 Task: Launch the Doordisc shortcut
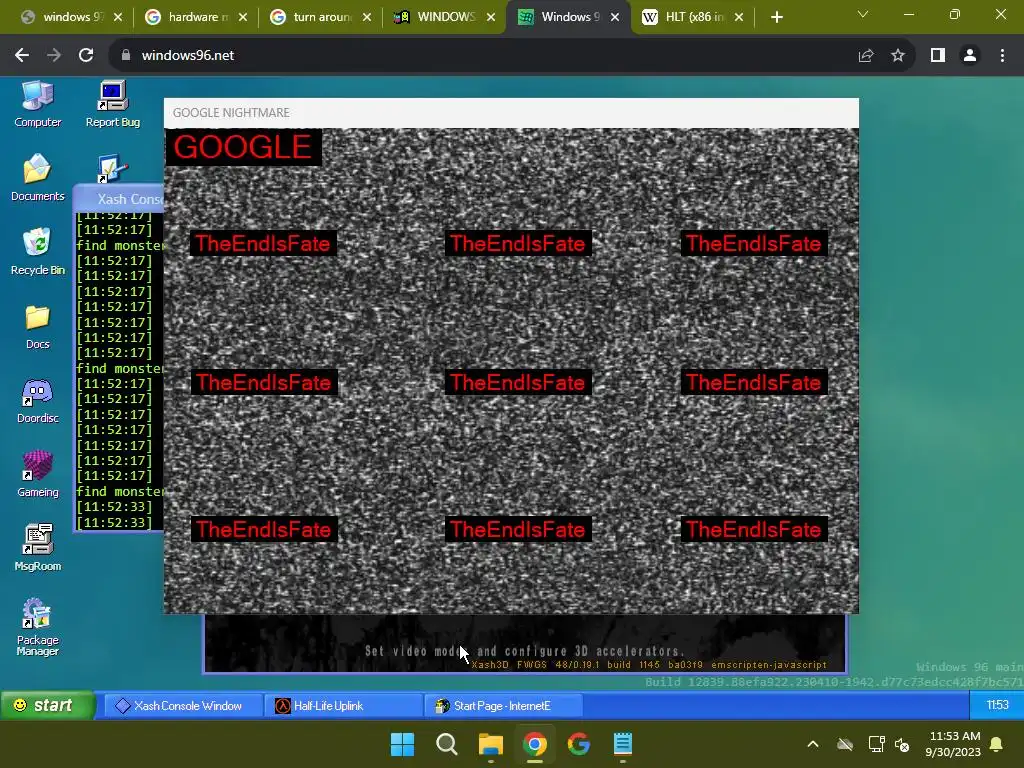37,402
